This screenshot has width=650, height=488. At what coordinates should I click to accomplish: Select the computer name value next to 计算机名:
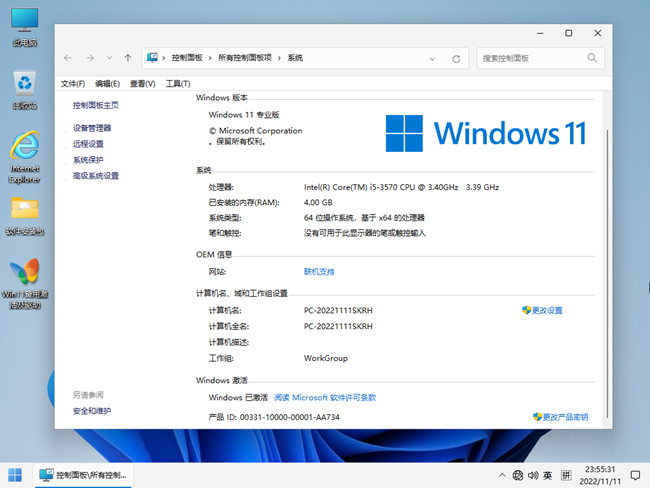(x=338, y=310)
